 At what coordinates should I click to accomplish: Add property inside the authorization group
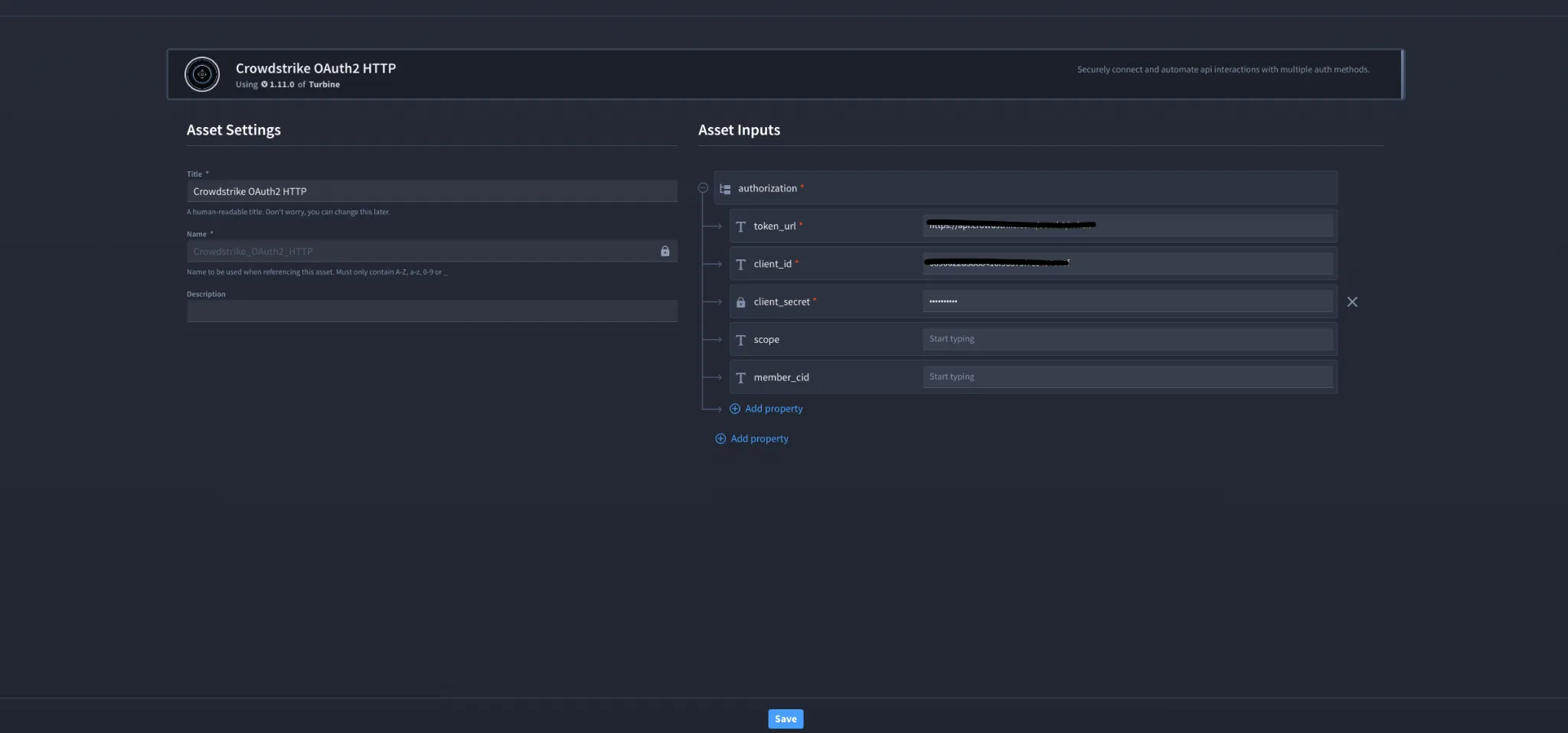[766, 409]
